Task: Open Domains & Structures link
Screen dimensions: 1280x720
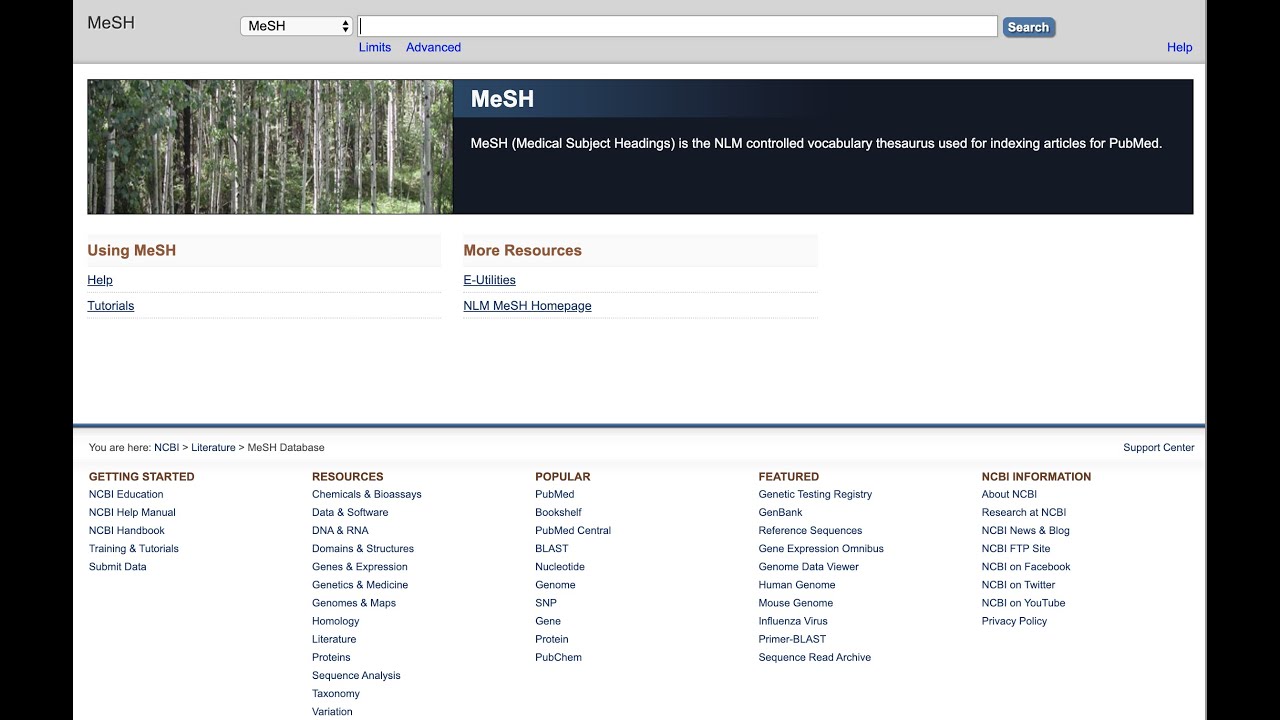Action: [363, 548]
